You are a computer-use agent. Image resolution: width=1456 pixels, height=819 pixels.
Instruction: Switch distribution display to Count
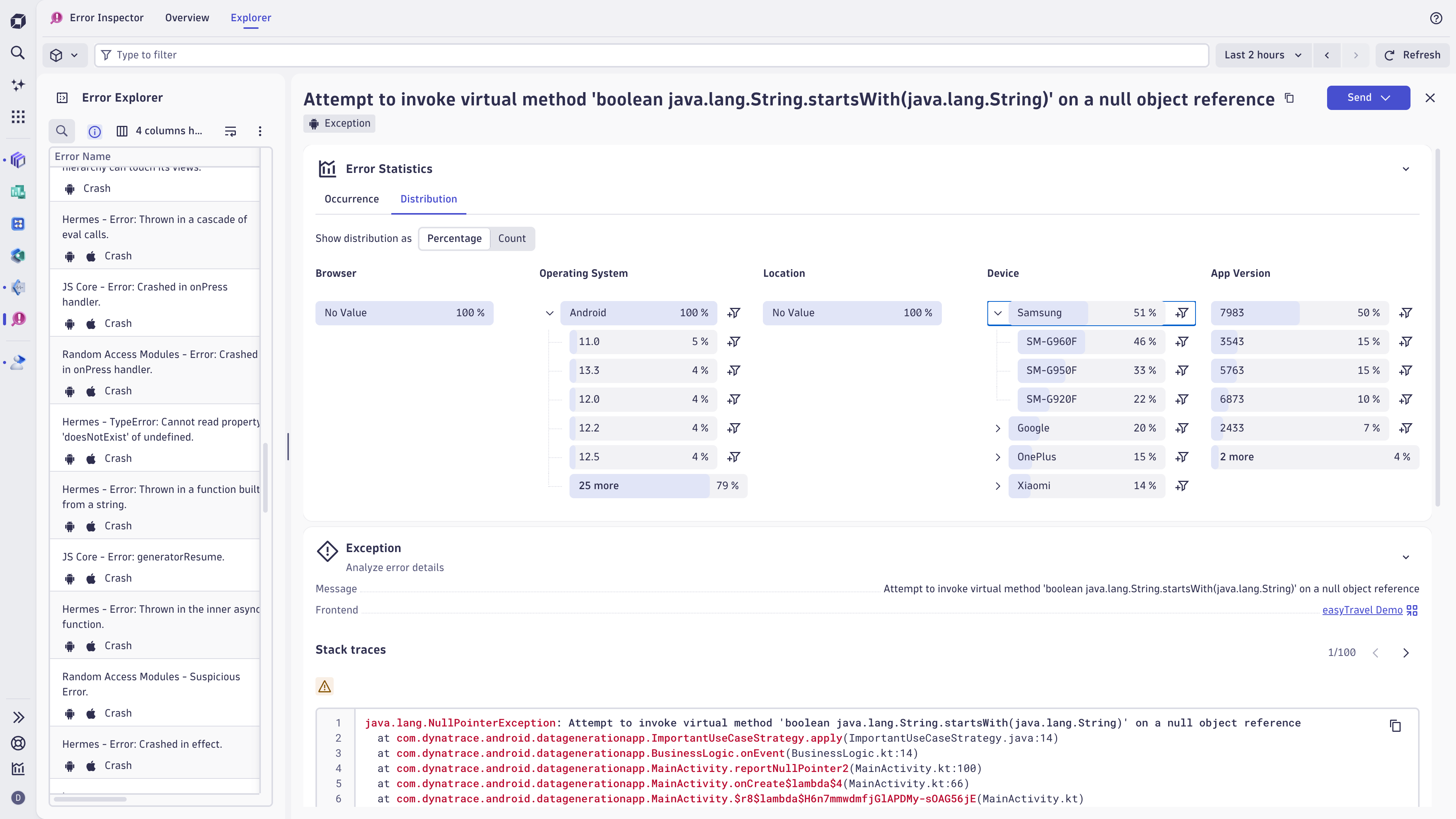pyautogui.click(x=511, y=238)
